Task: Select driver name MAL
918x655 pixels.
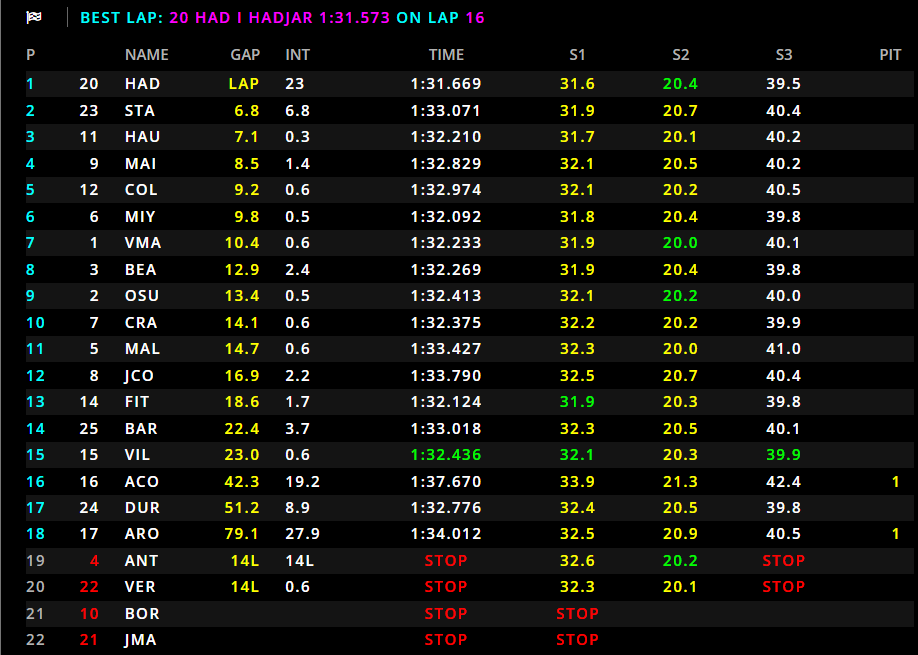Action: point(143,348)
